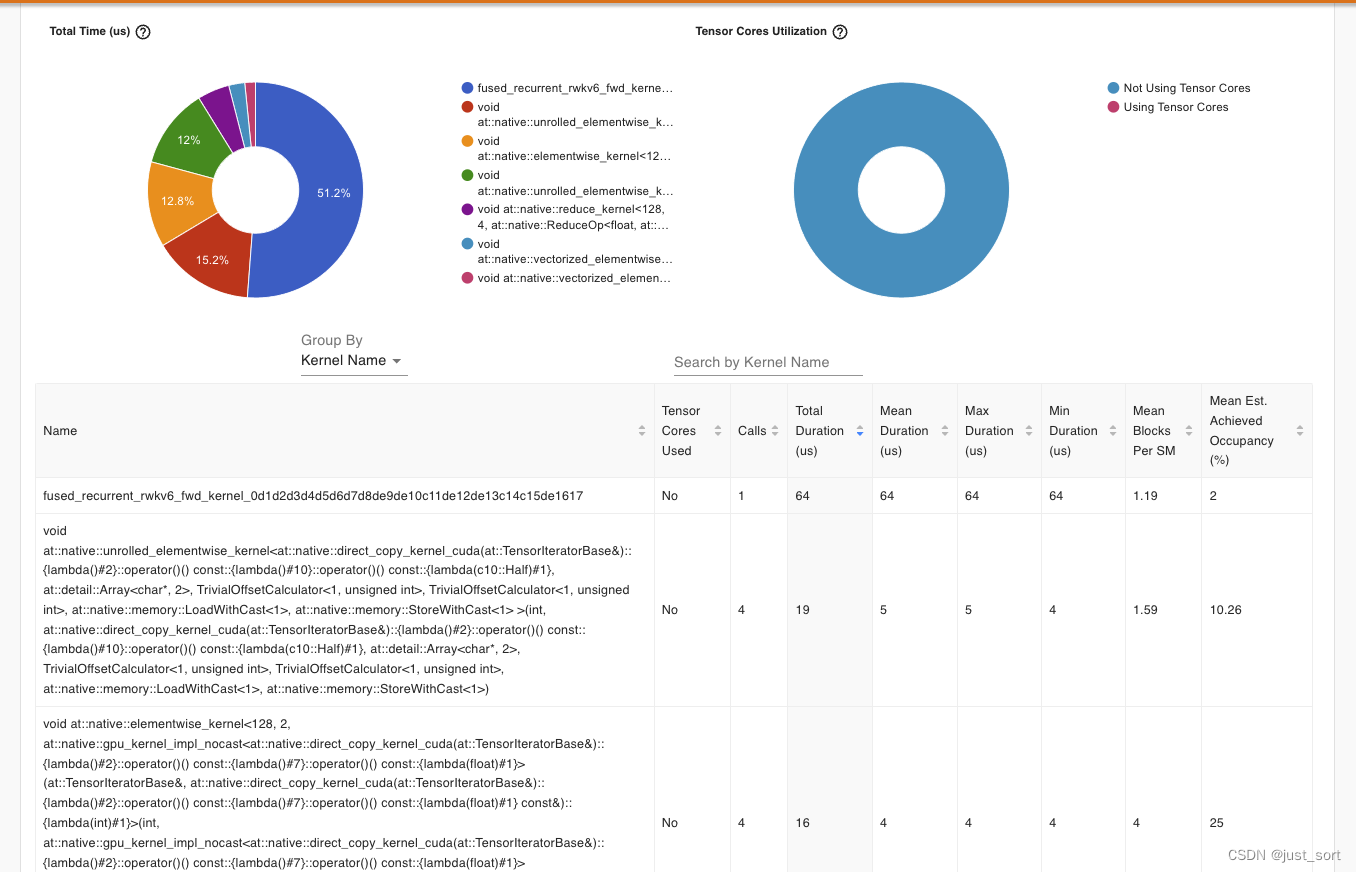
Task: Sort by Min Duration arrows
Action: pyautogui.click(x=1113, y=431)
